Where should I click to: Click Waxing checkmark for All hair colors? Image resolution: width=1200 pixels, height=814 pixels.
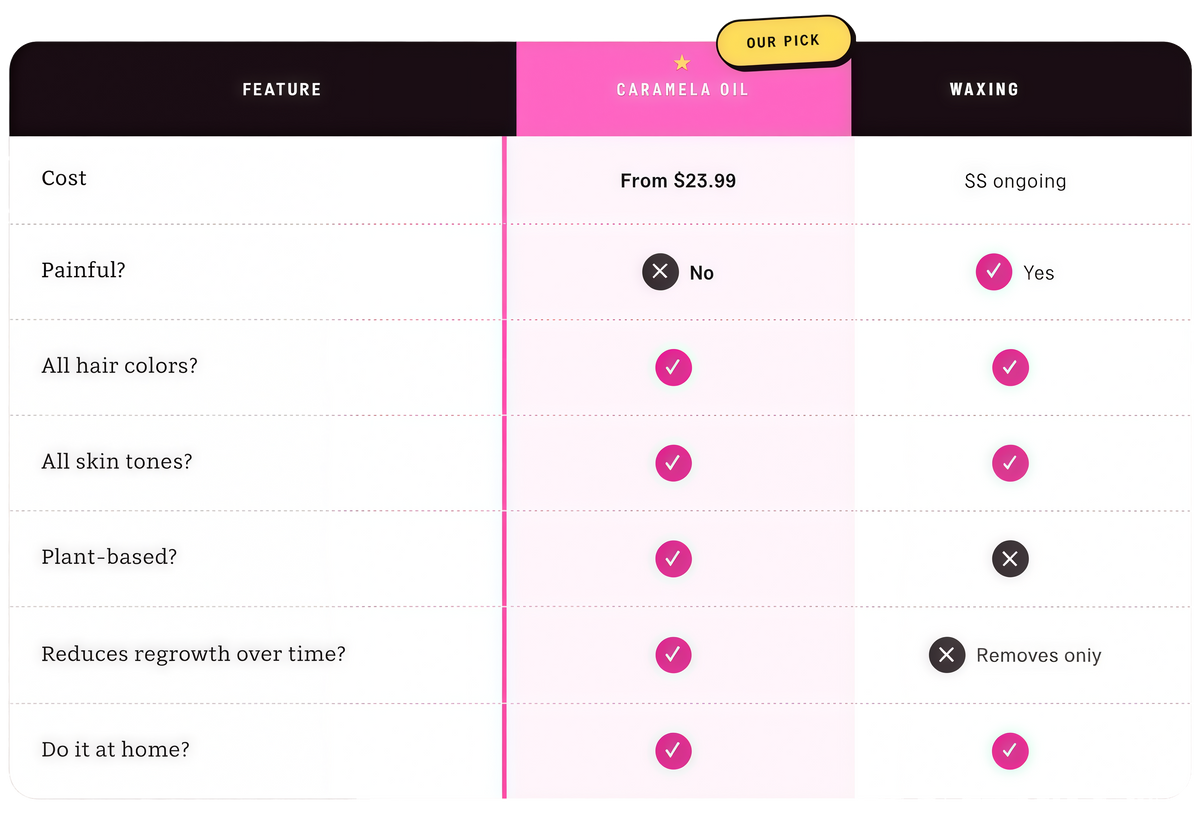click(x=1010, y=367)
